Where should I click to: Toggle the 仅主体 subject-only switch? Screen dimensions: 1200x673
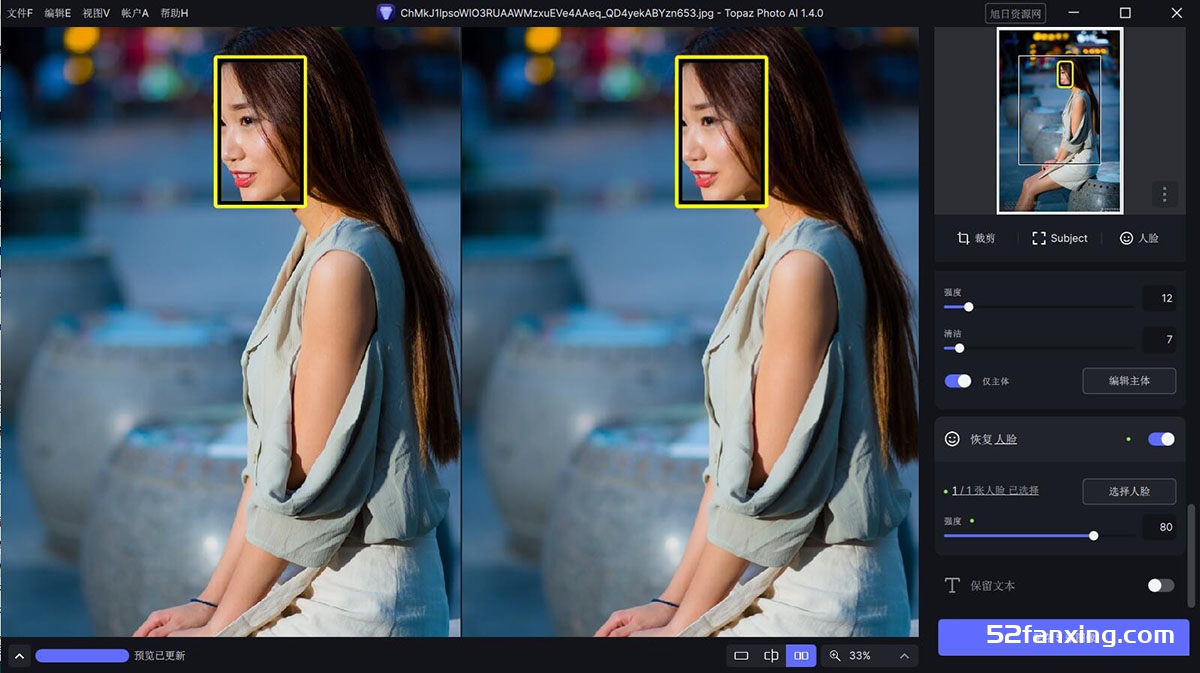pos(958,381)
